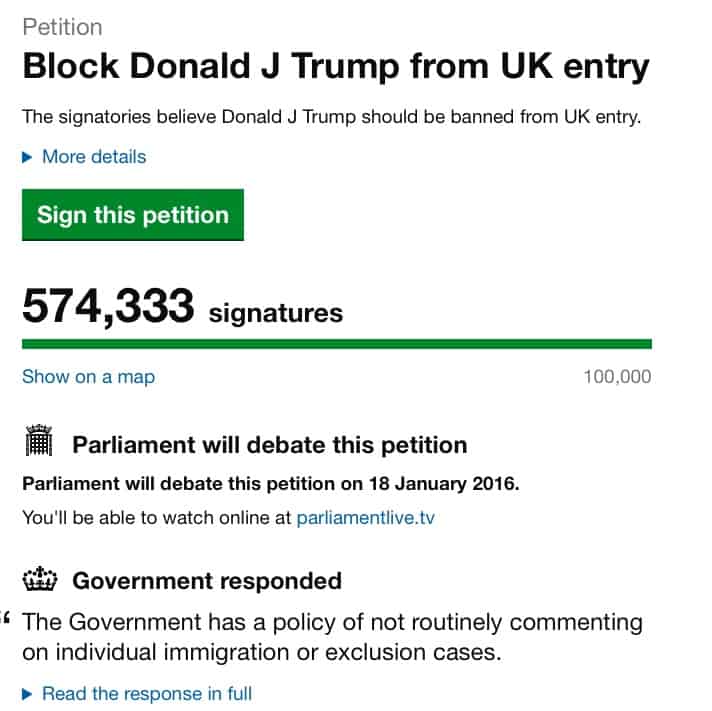Click the Parliament portcullis icon

coord(39,440)
